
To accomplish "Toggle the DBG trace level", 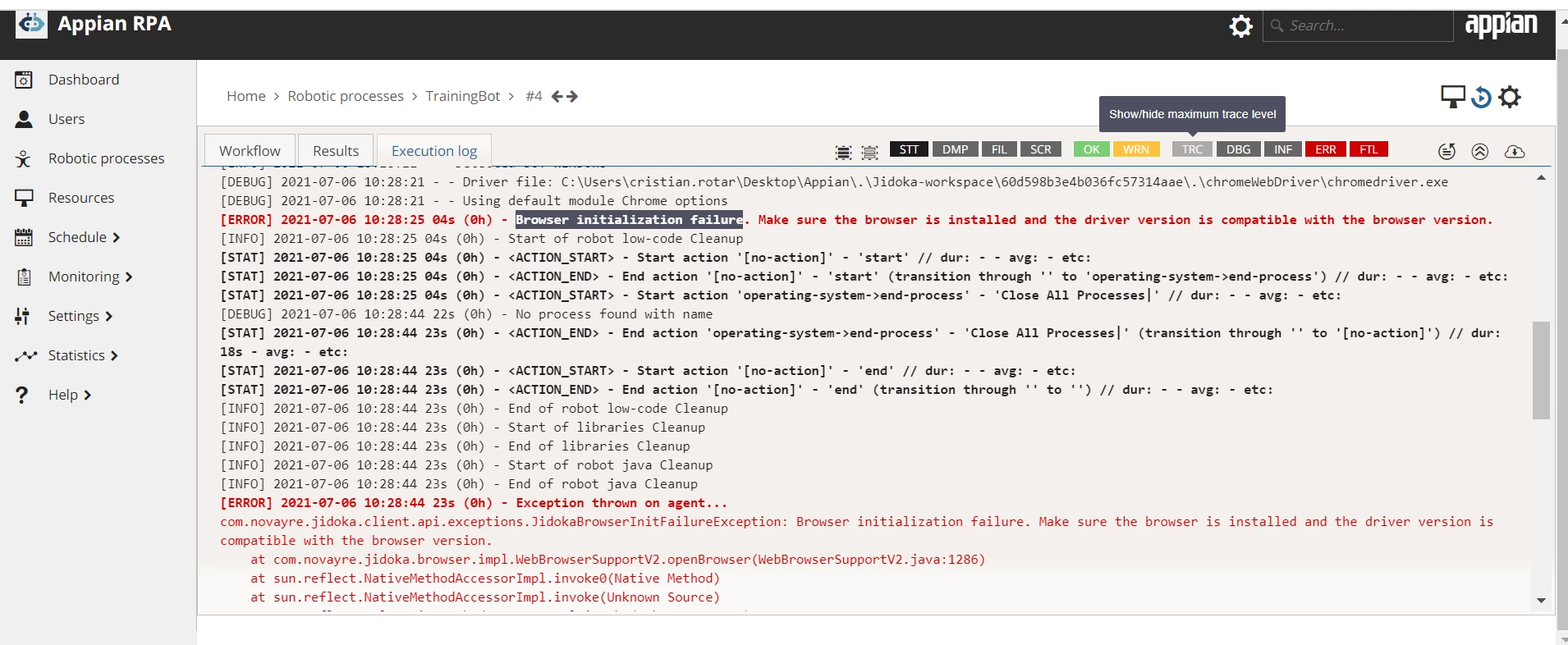I will tap(1239, 149).
